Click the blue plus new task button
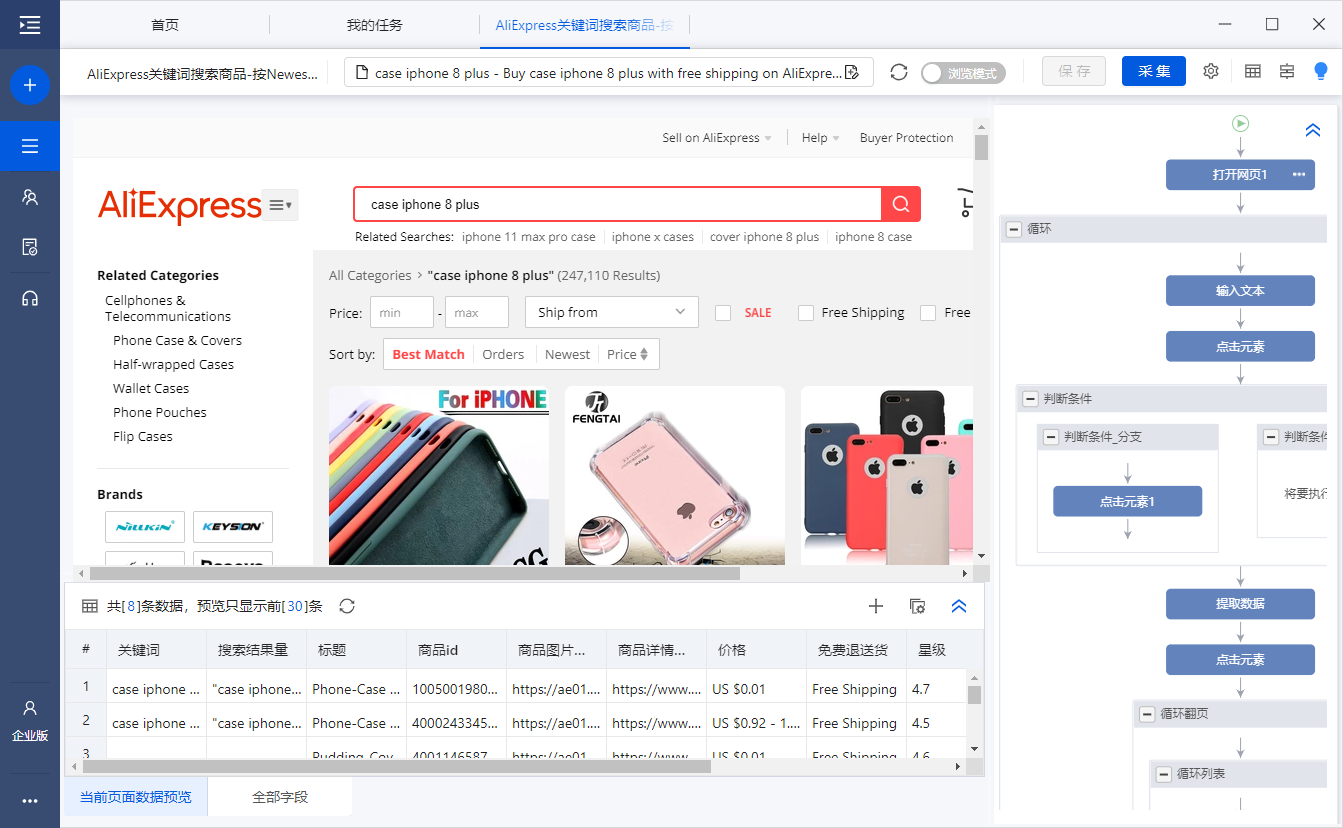The height and width of the screenshot is (828, 1343). [30, 86]
